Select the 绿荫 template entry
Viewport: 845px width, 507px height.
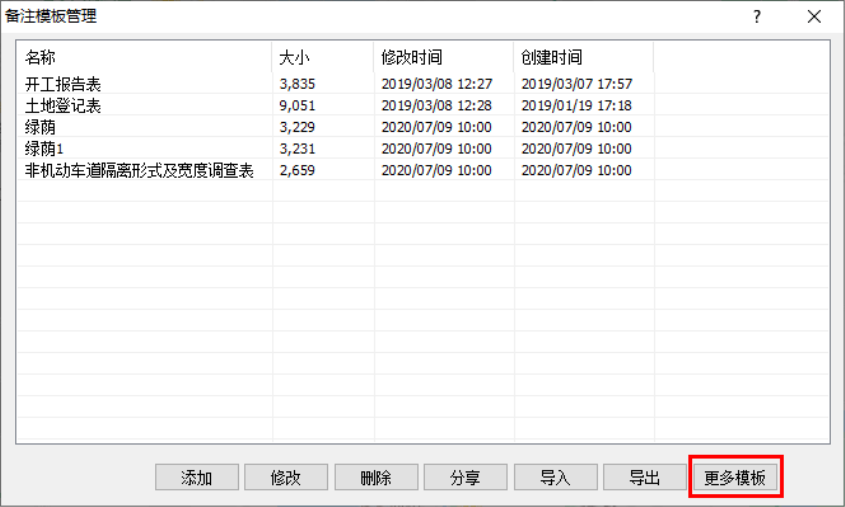click(x=41, y=127)
